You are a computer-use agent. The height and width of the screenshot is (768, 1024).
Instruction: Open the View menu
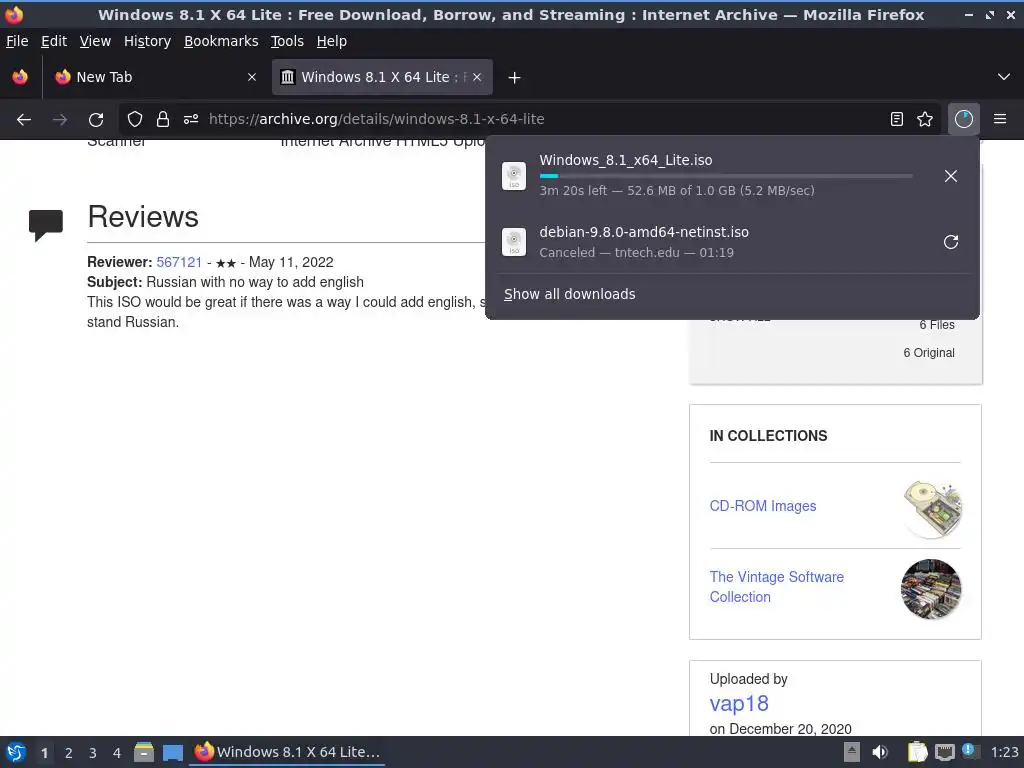coord(95,41)
